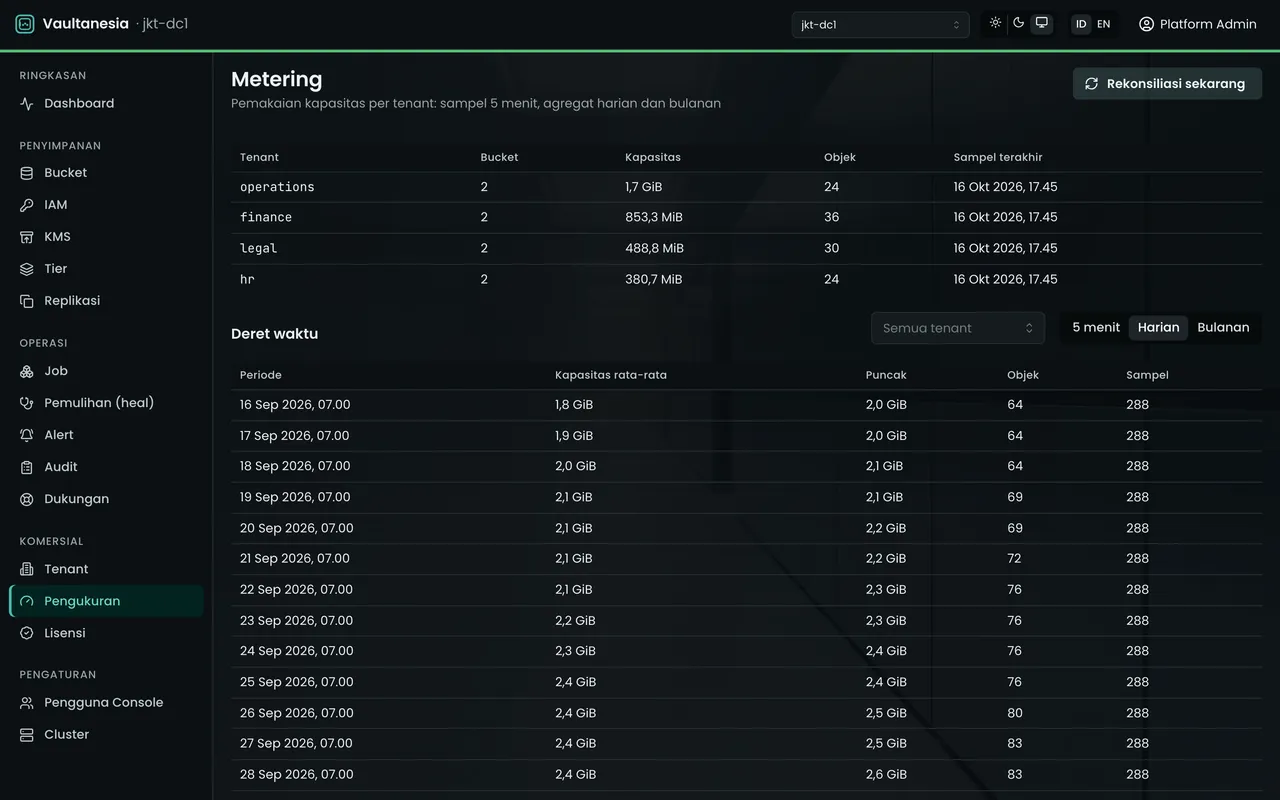Open the Platform Admin user menu
Image resolution: width=1280 pixels, height=800 pixels.
[x=1197, y=24]
